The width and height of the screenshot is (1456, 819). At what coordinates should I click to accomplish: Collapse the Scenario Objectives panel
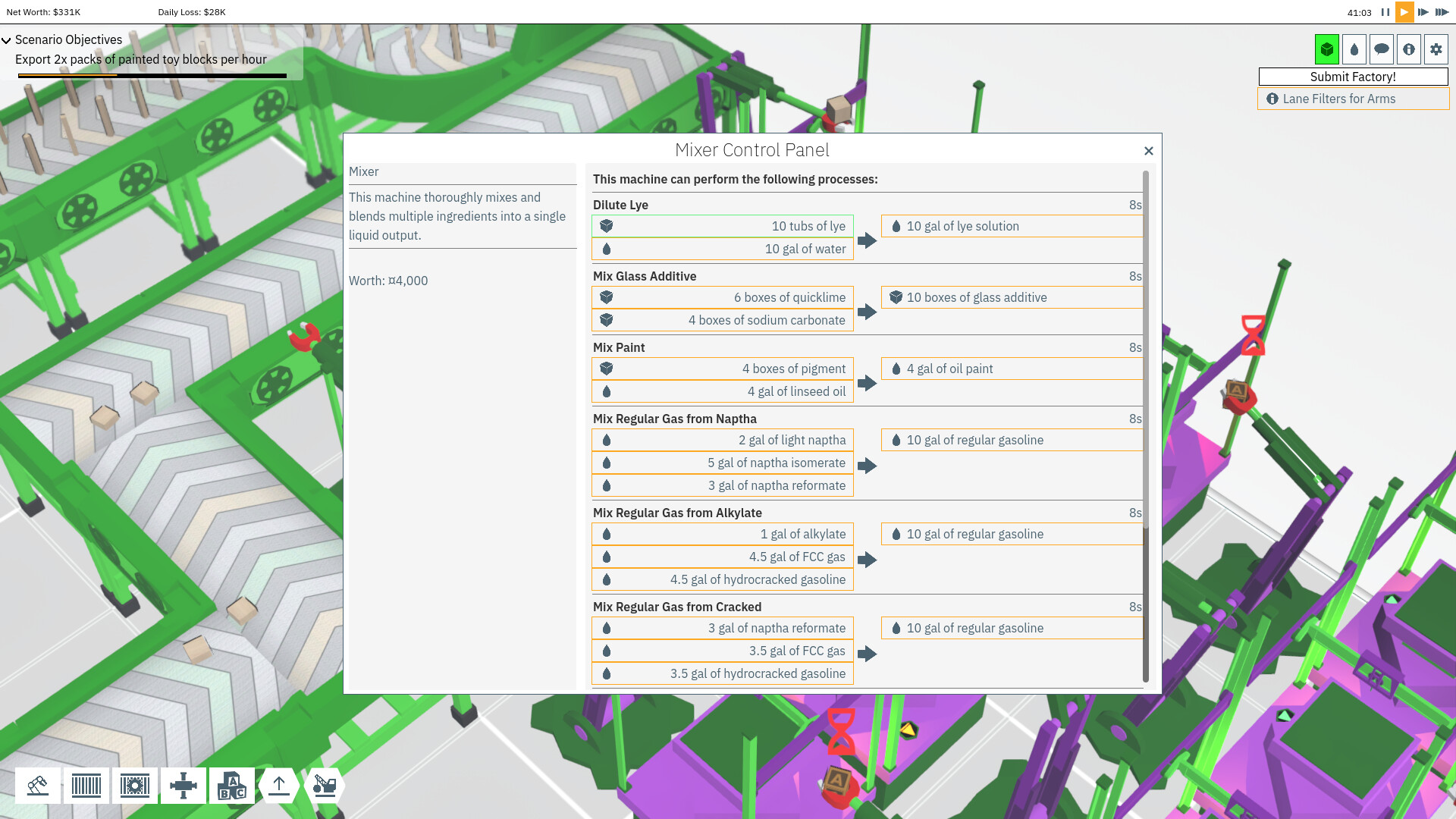pos(6,40)
